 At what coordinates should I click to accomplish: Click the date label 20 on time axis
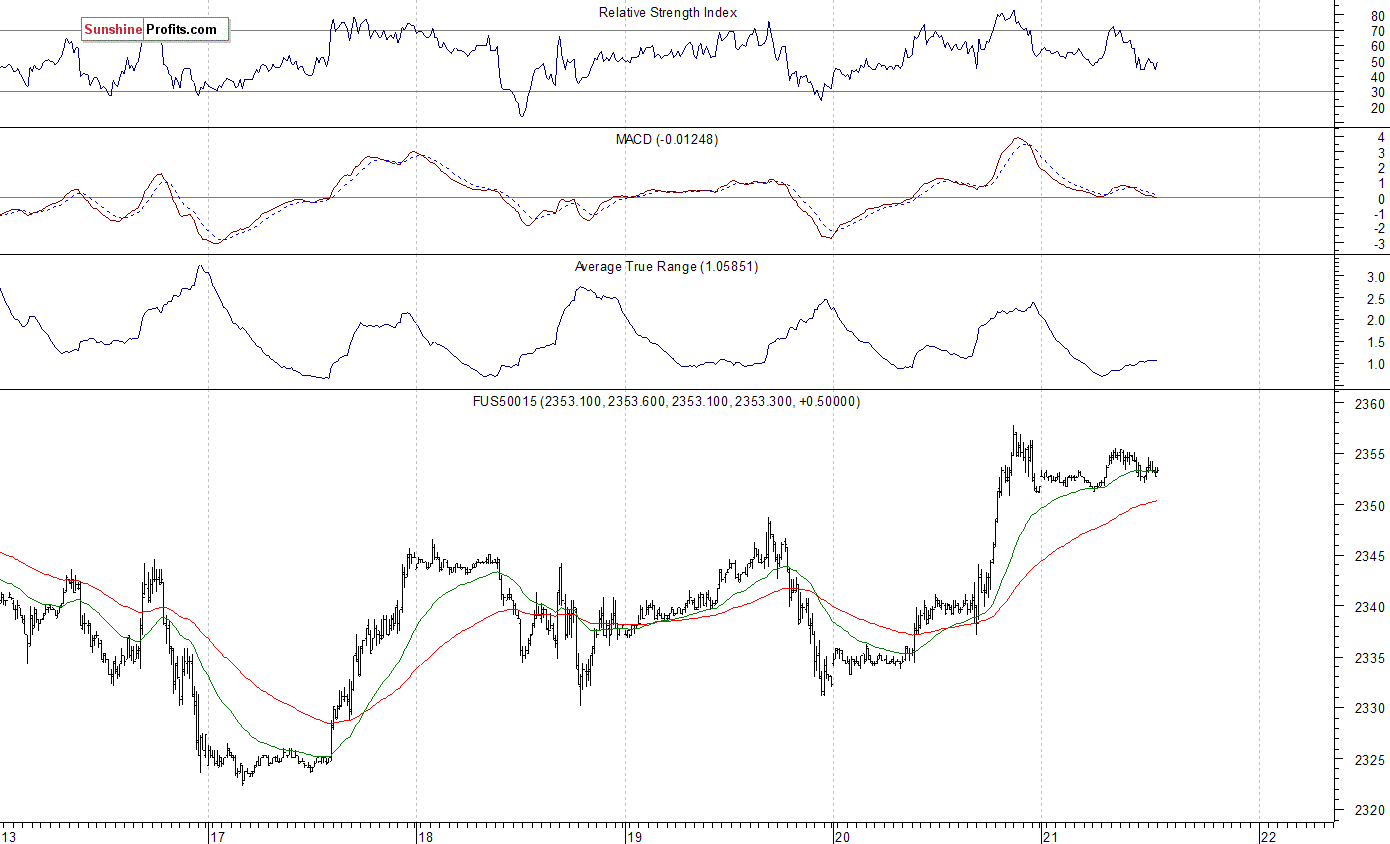point(845,836)
